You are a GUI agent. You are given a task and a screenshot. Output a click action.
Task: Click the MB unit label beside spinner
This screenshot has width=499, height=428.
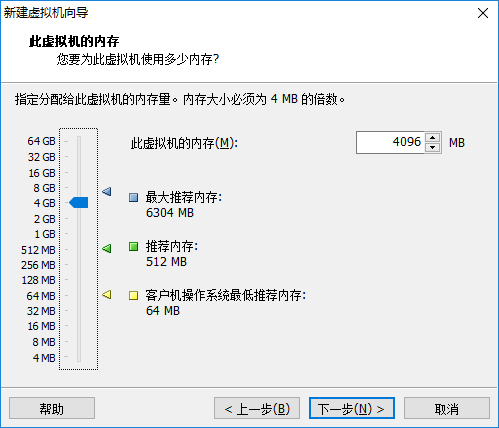click(x=457, y=143)
